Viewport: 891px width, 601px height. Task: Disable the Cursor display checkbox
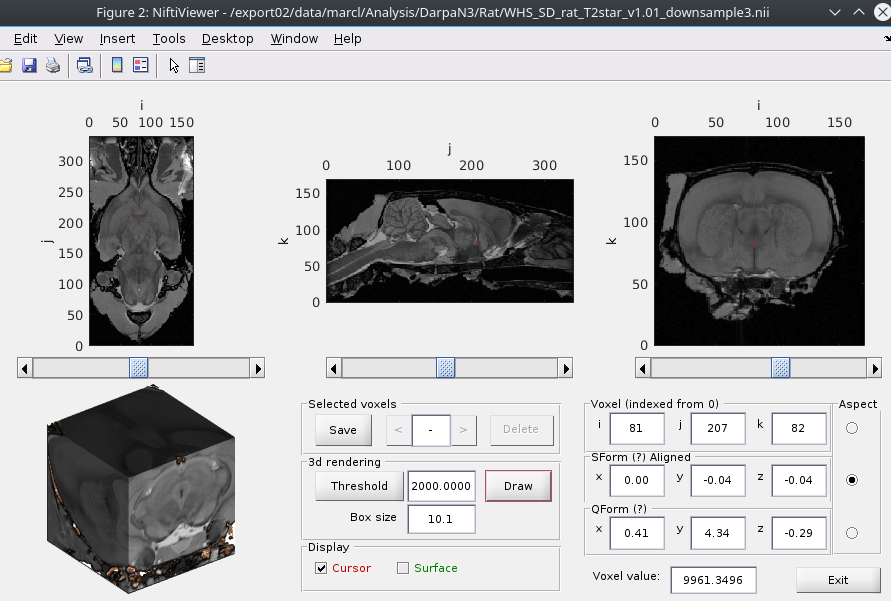(x=320, y=567)
